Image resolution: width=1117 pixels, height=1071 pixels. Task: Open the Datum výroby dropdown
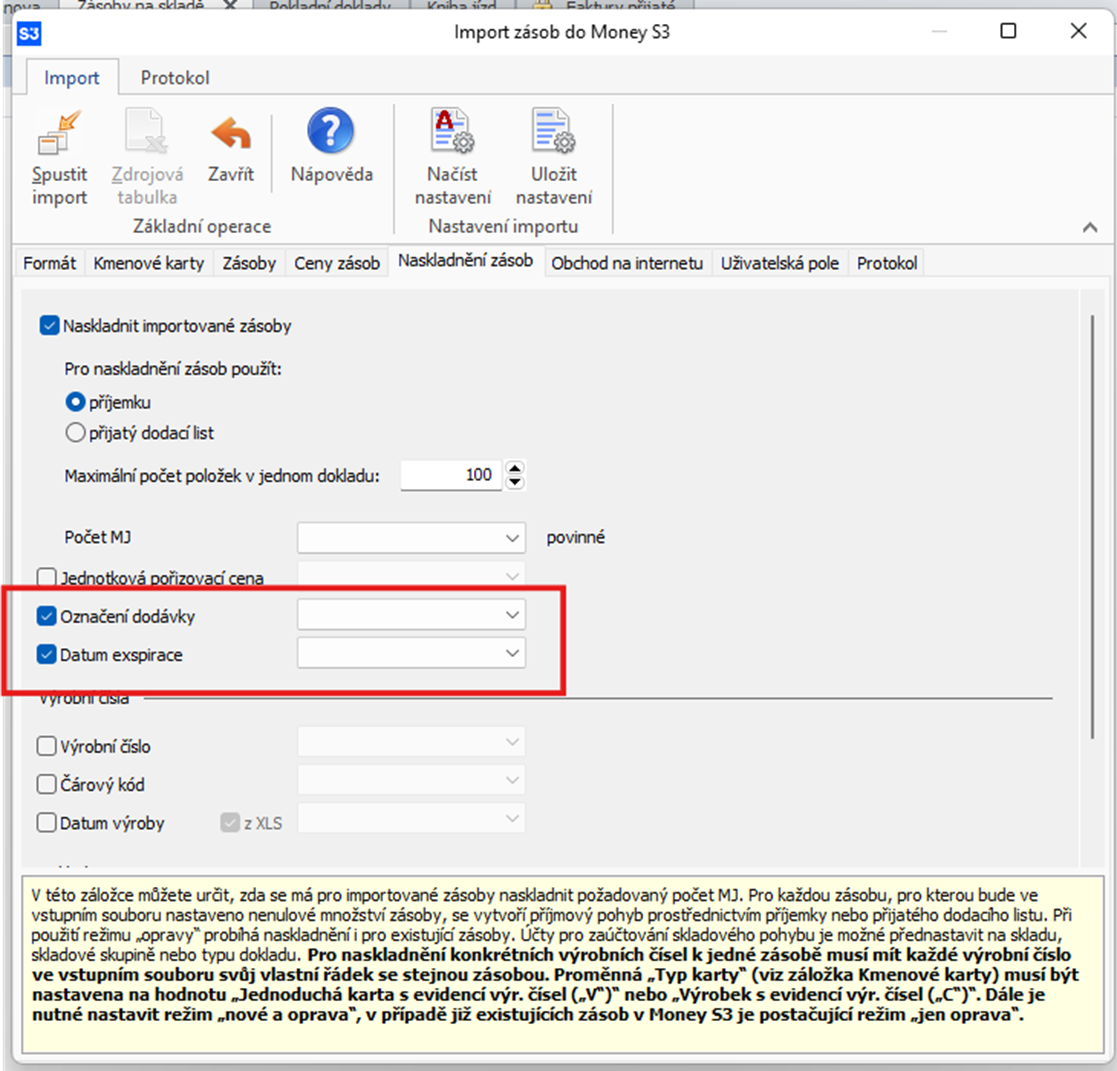click(411, 819)
